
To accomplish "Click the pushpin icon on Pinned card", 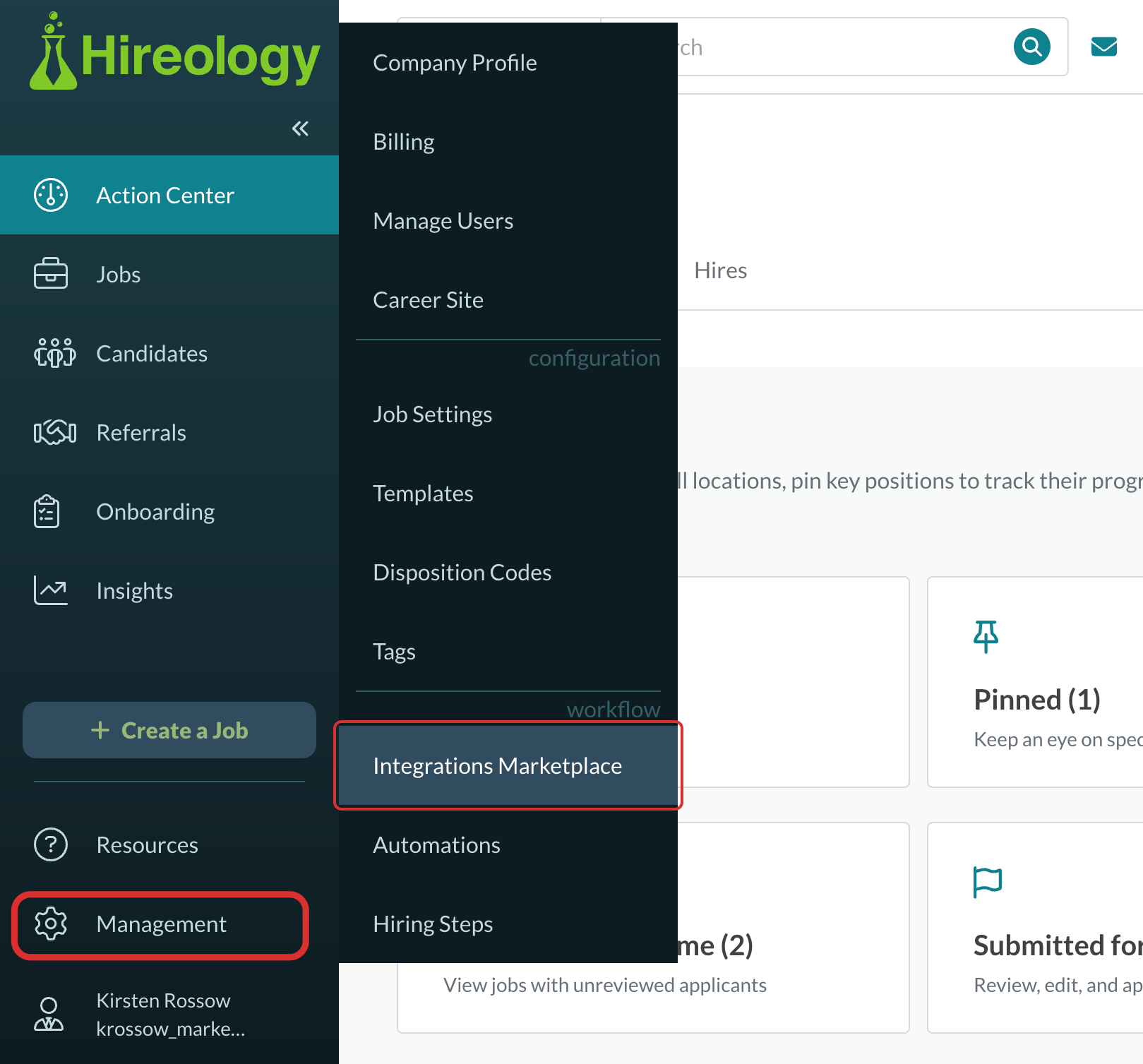I will click(x=986, y=637).
